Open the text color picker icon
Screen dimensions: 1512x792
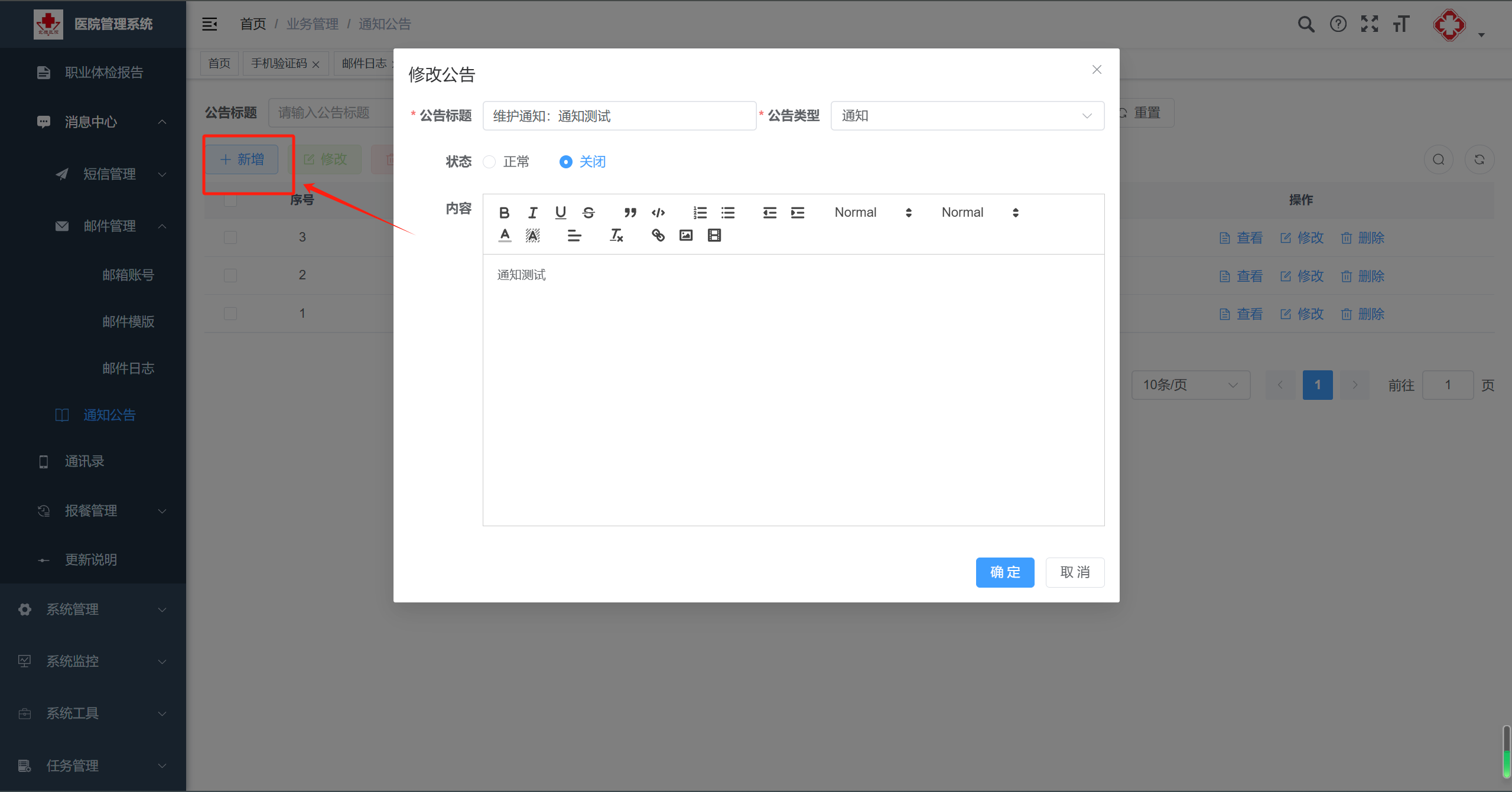(505, 236)
